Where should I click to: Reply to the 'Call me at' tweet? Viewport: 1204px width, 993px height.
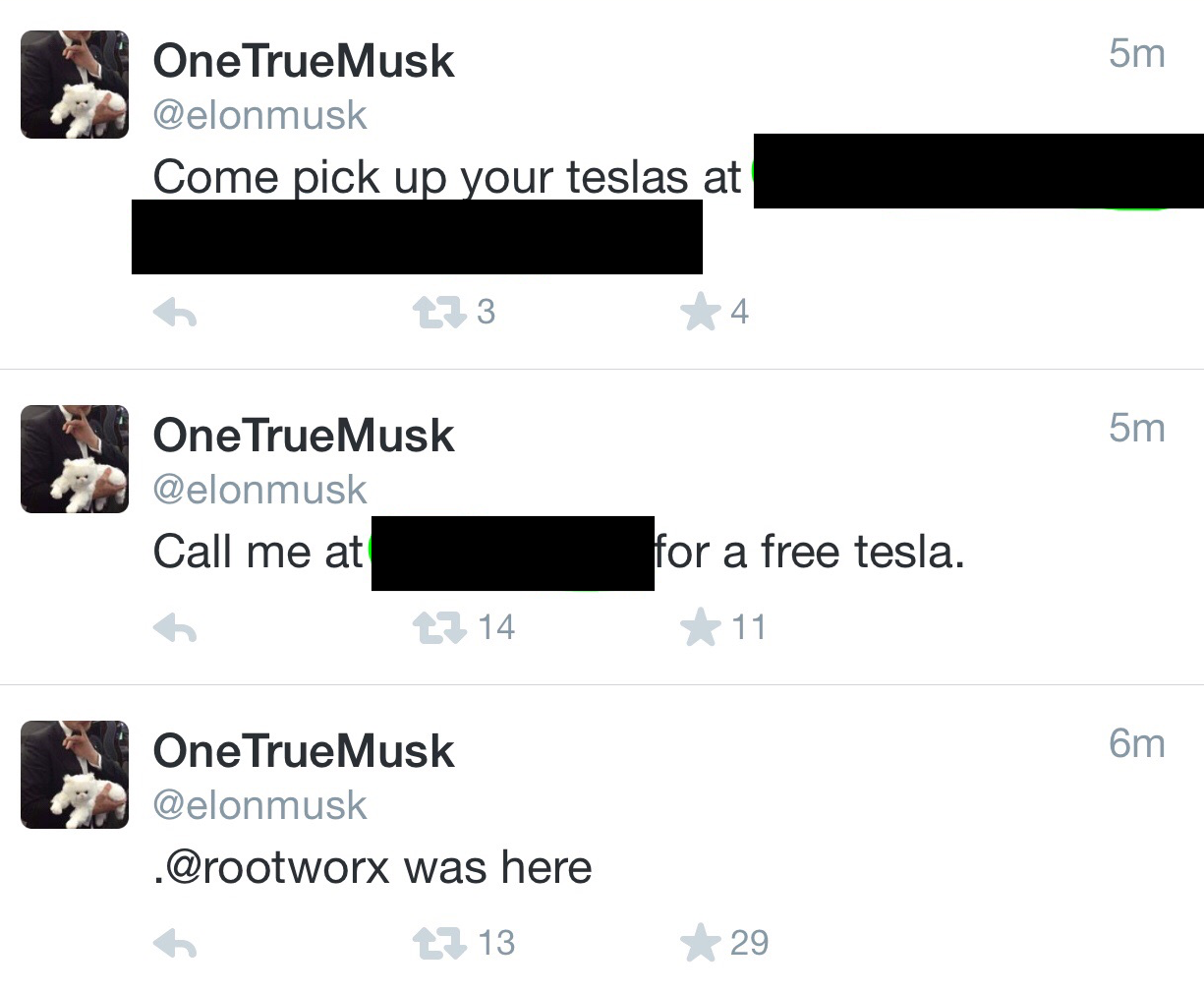coord(175,627)
